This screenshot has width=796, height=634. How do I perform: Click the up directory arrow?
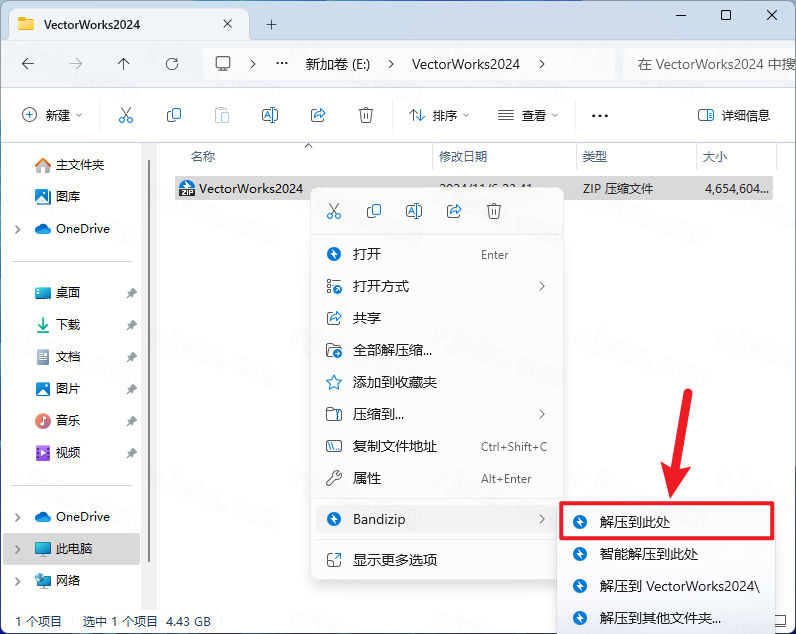coord(124,63)
